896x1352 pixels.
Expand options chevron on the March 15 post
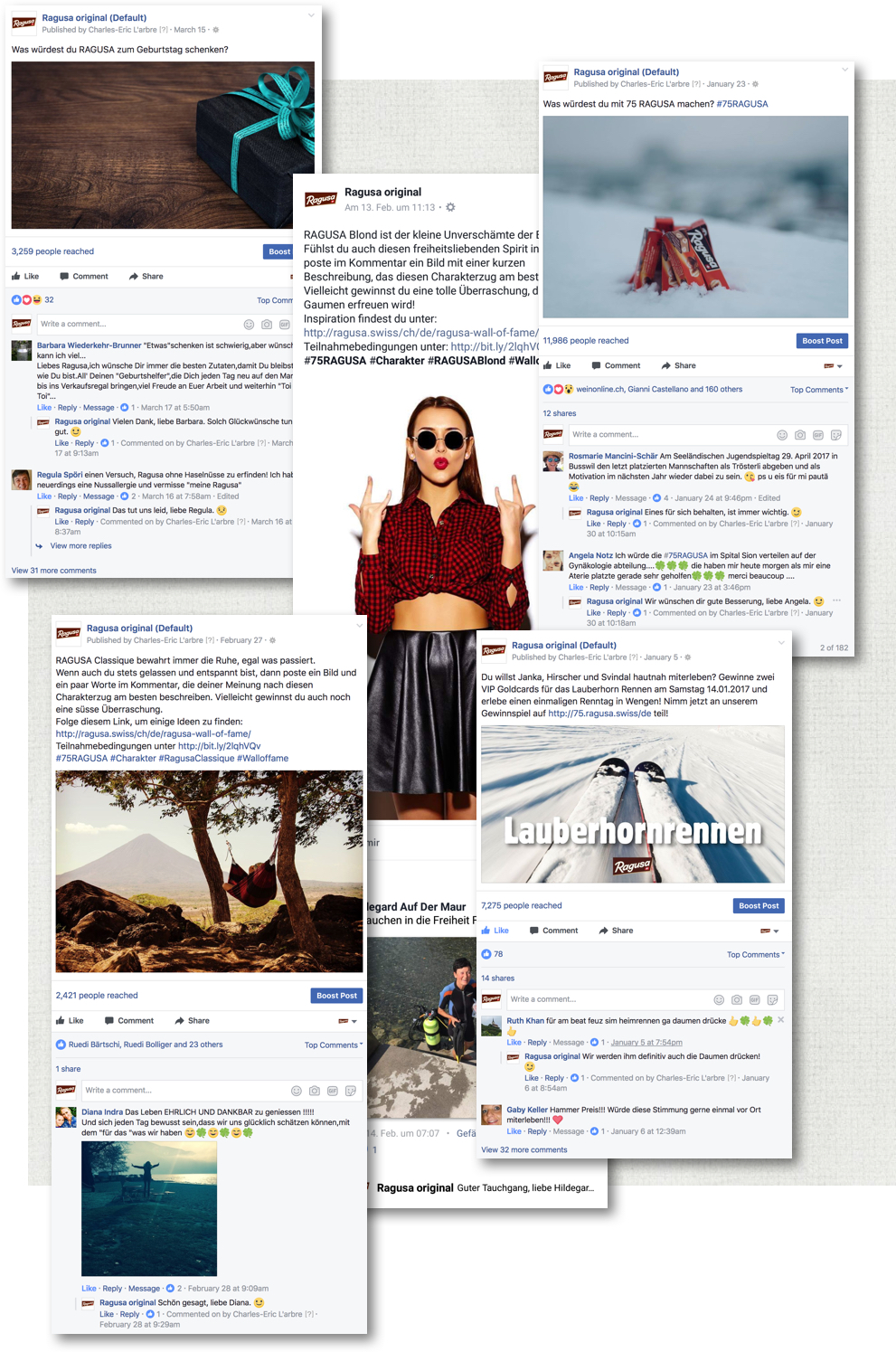point(312,15)
